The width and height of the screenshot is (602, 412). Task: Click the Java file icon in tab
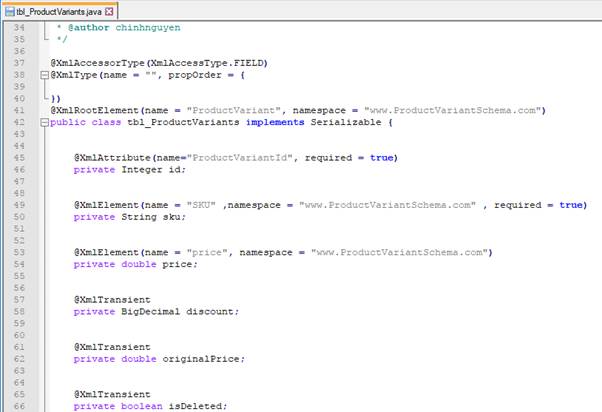point(10,12)
